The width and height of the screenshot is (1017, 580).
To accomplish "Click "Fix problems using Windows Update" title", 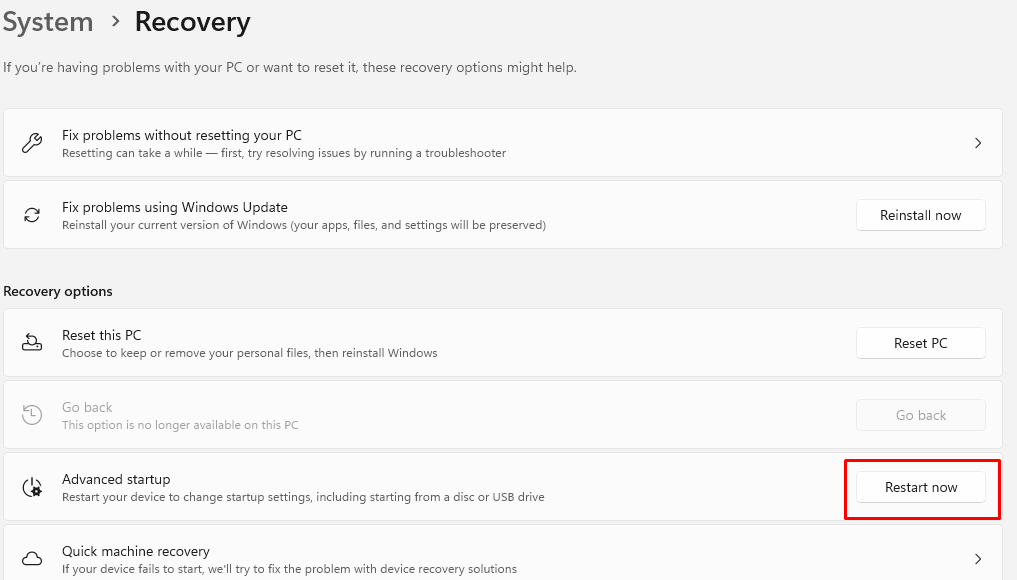I will click(x=175, y=207).
